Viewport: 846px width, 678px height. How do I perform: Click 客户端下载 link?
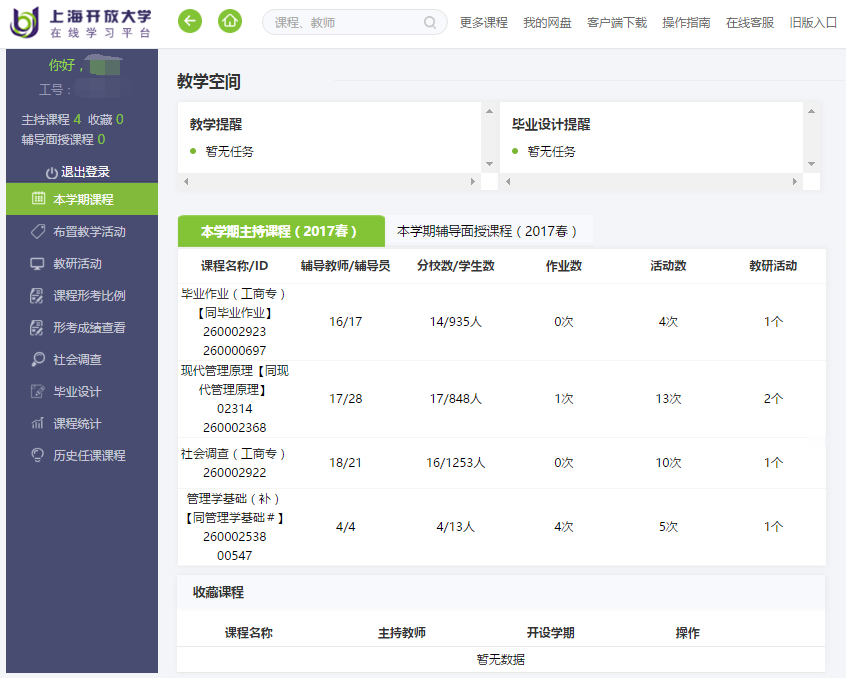[617, 23]
